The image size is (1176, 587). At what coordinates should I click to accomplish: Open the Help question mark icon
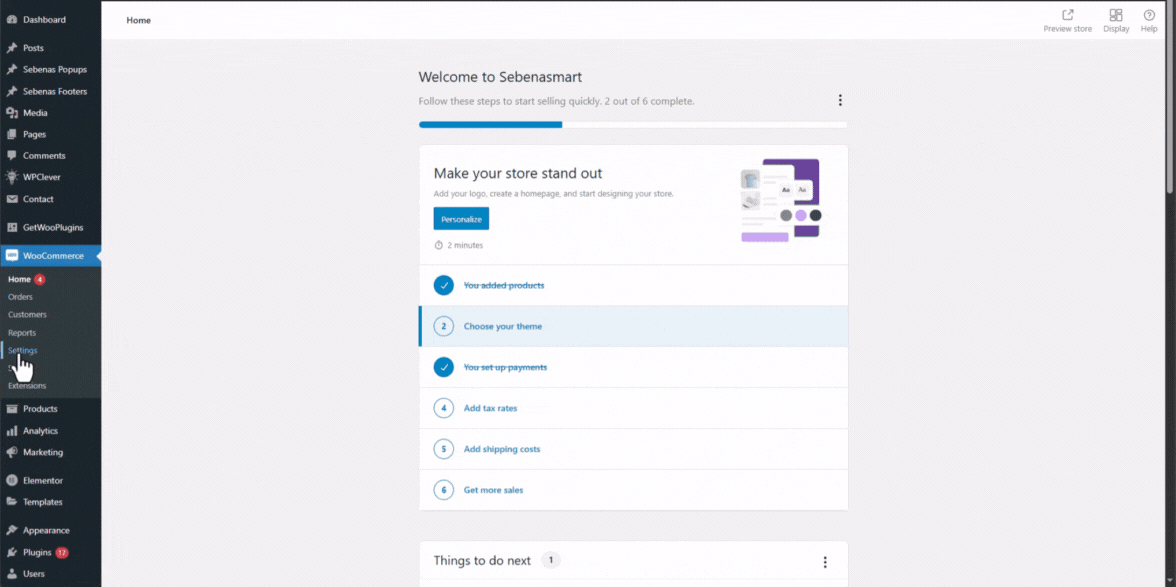[x=1149, y=15]
